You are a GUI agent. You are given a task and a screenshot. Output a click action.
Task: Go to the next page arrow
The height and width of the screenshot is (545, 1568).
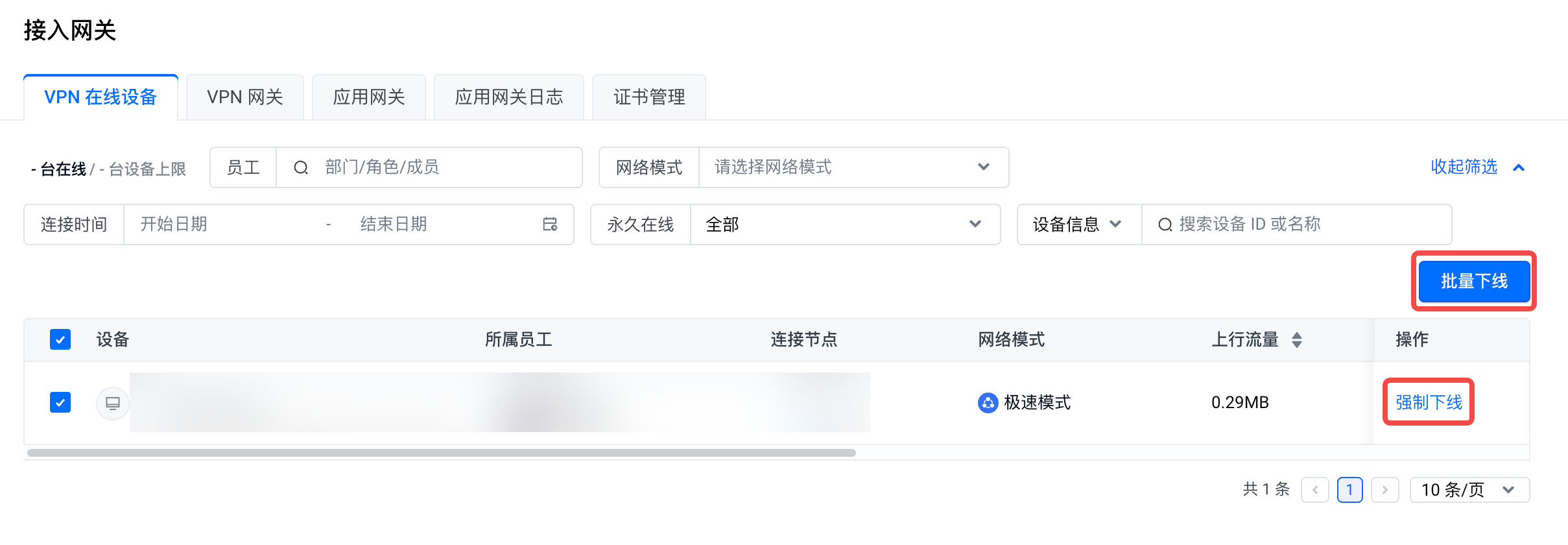(1384, 490)
